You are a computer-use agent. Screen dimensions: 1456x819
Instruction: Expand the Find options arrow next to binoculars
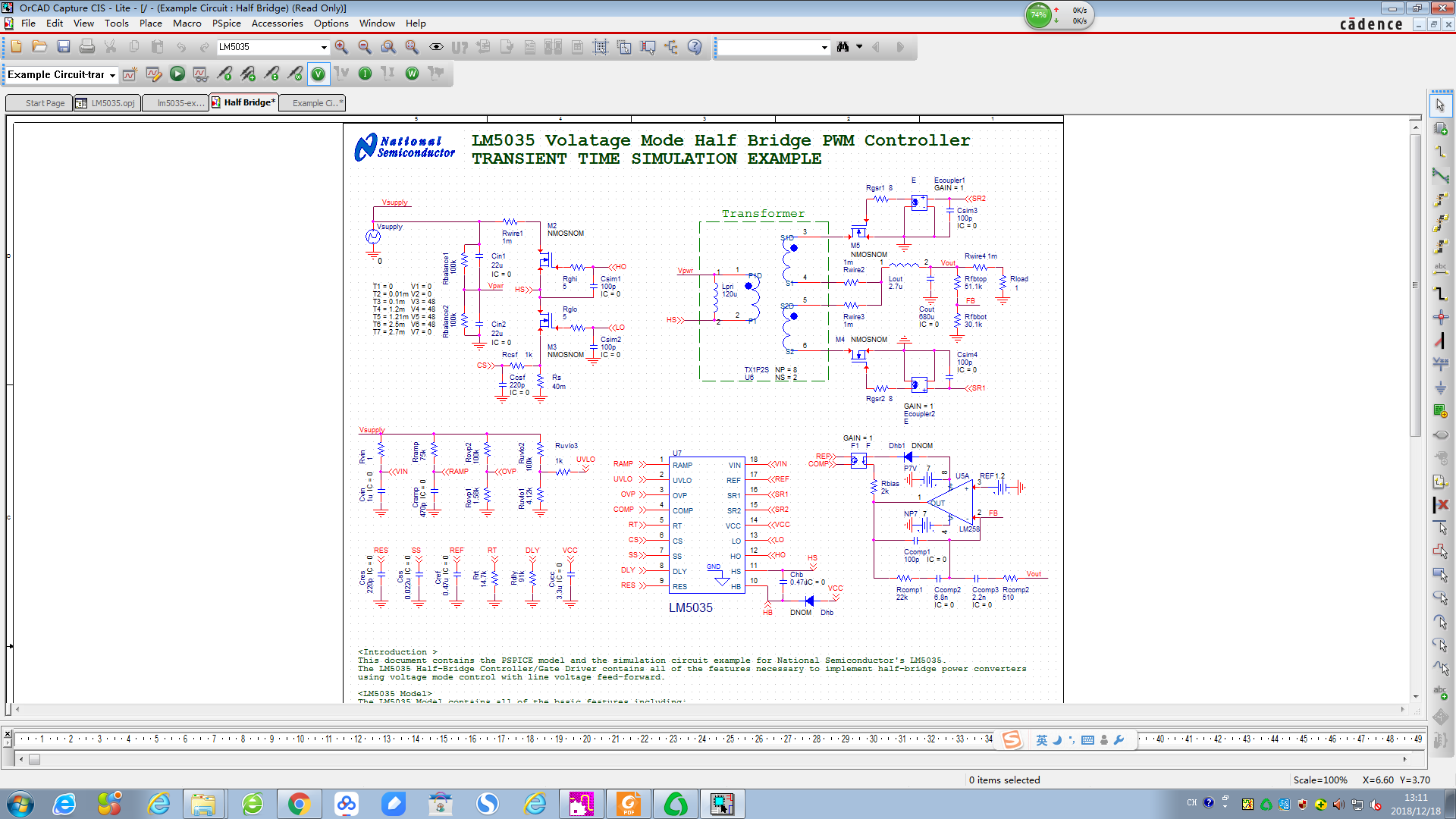click(859, 47)
